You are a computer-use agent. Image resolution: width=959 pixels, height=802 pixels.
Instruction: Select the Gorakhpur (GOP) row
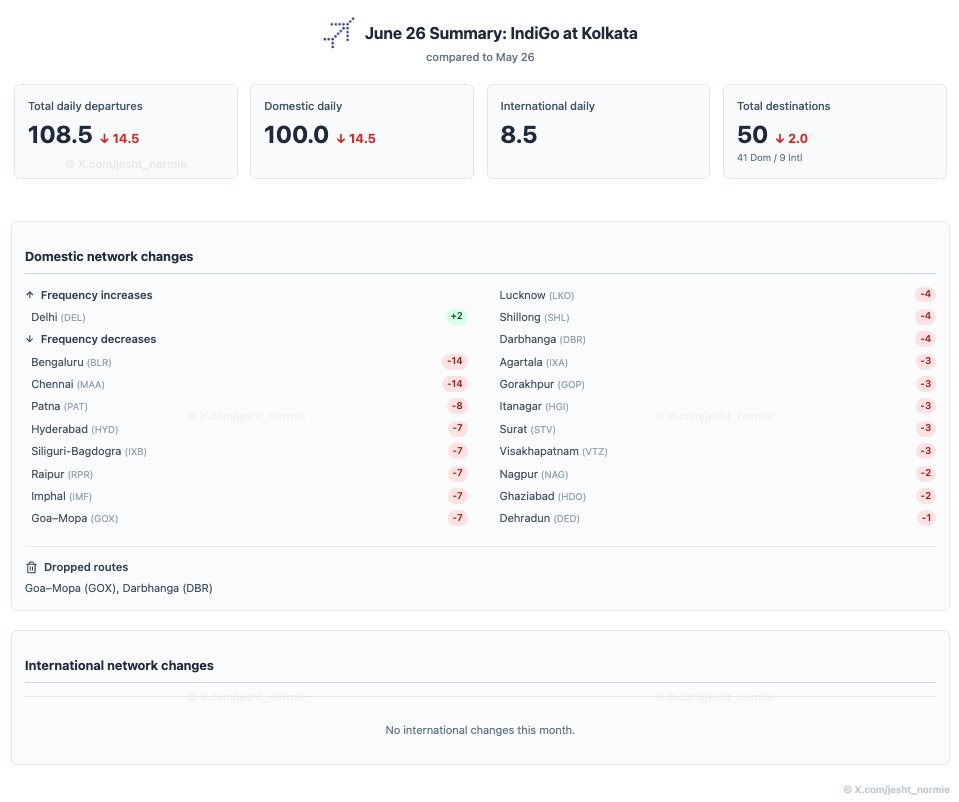point(717,384)
